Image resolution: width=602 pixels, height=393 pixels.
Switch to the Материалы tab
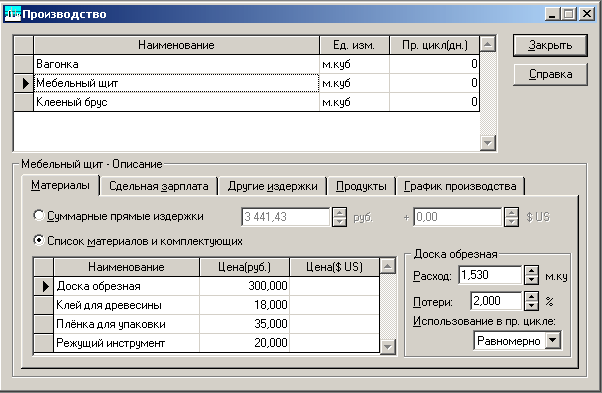tap(60, 185)
